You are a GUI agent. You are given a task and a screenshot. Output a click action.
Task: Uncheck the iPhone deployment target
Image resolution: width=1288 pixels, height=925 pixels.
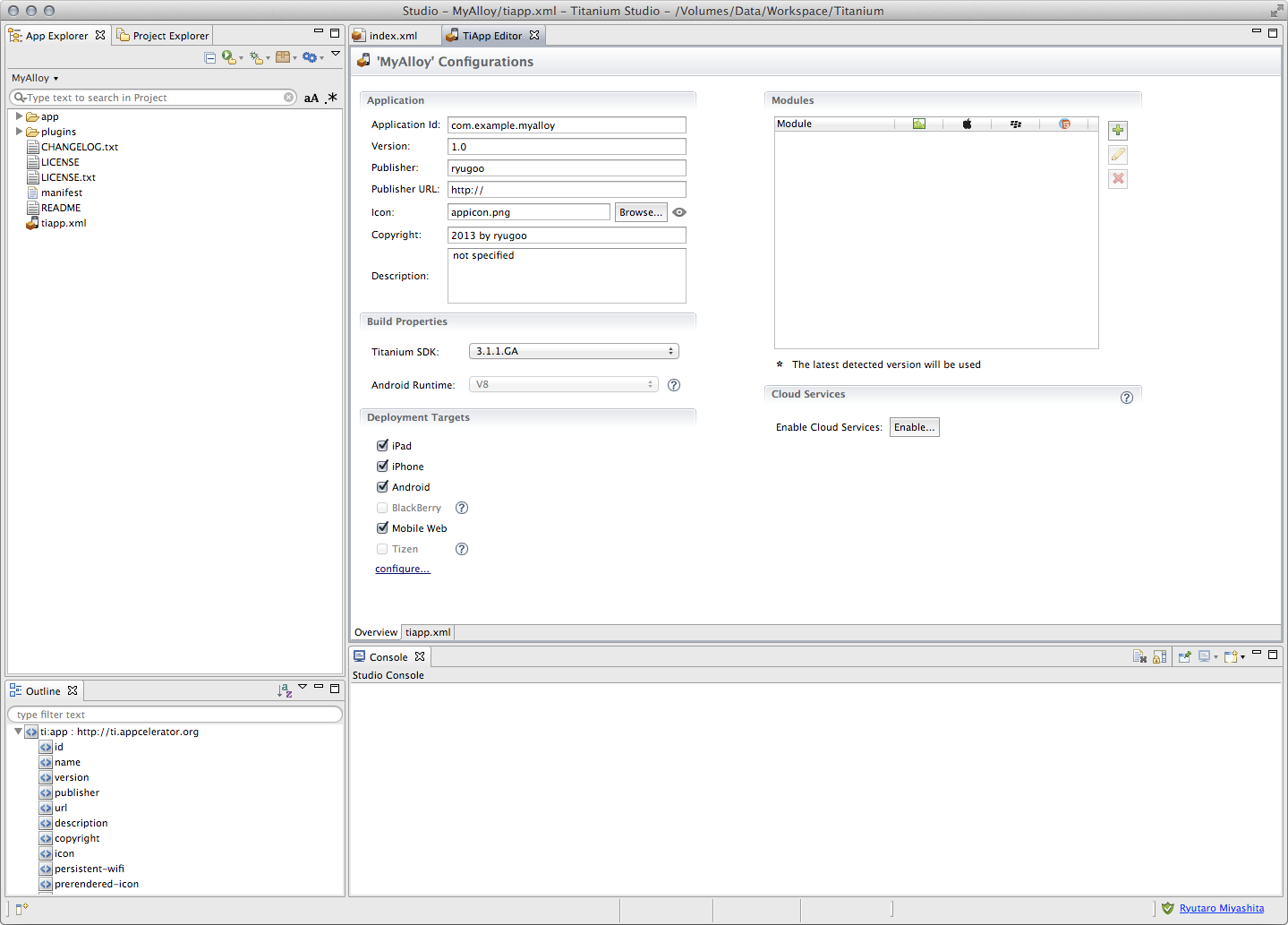[382, 466]
